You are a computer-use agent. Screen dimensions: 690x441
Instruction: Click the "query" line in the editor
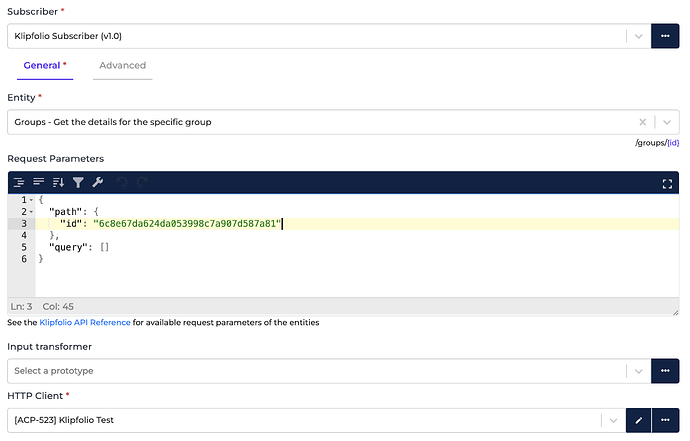click(x=357, y=247)
